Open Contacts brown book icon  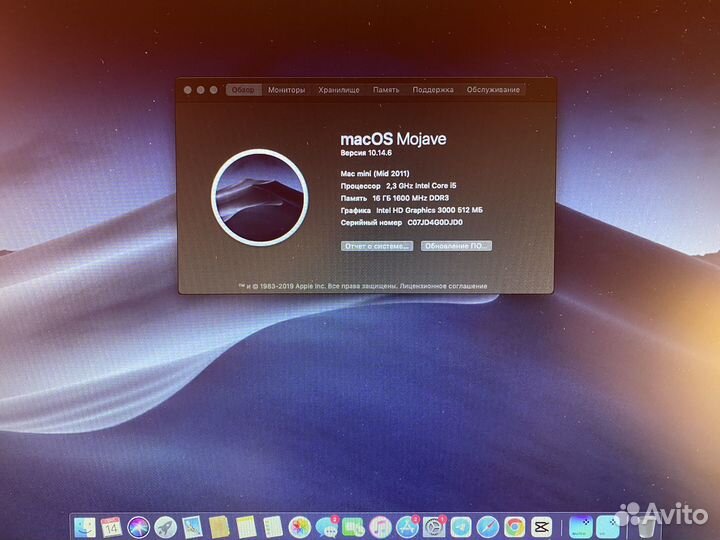click(x=219, y=527)
